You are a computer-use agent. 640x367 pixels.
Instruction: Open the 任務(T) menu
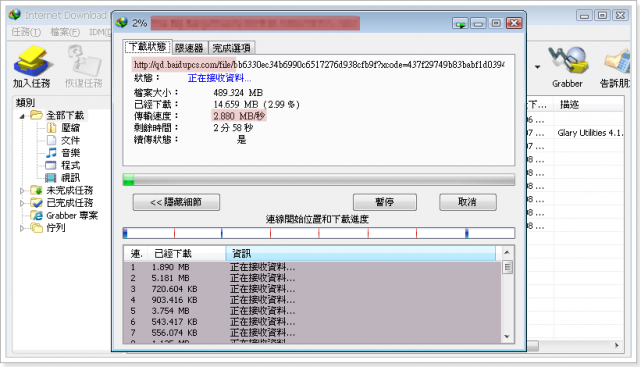tap(26, 32)
